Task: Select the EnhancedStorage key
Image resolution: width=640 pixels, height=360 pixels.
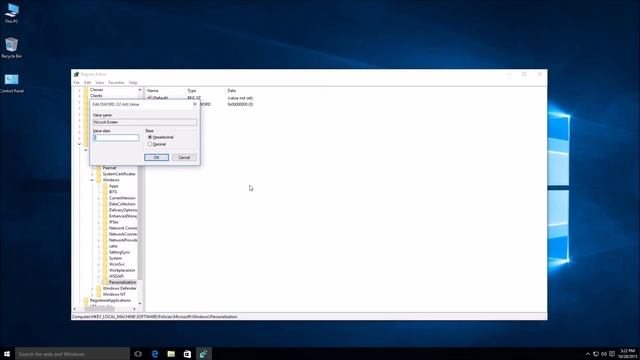Action: tap(123, 216)
